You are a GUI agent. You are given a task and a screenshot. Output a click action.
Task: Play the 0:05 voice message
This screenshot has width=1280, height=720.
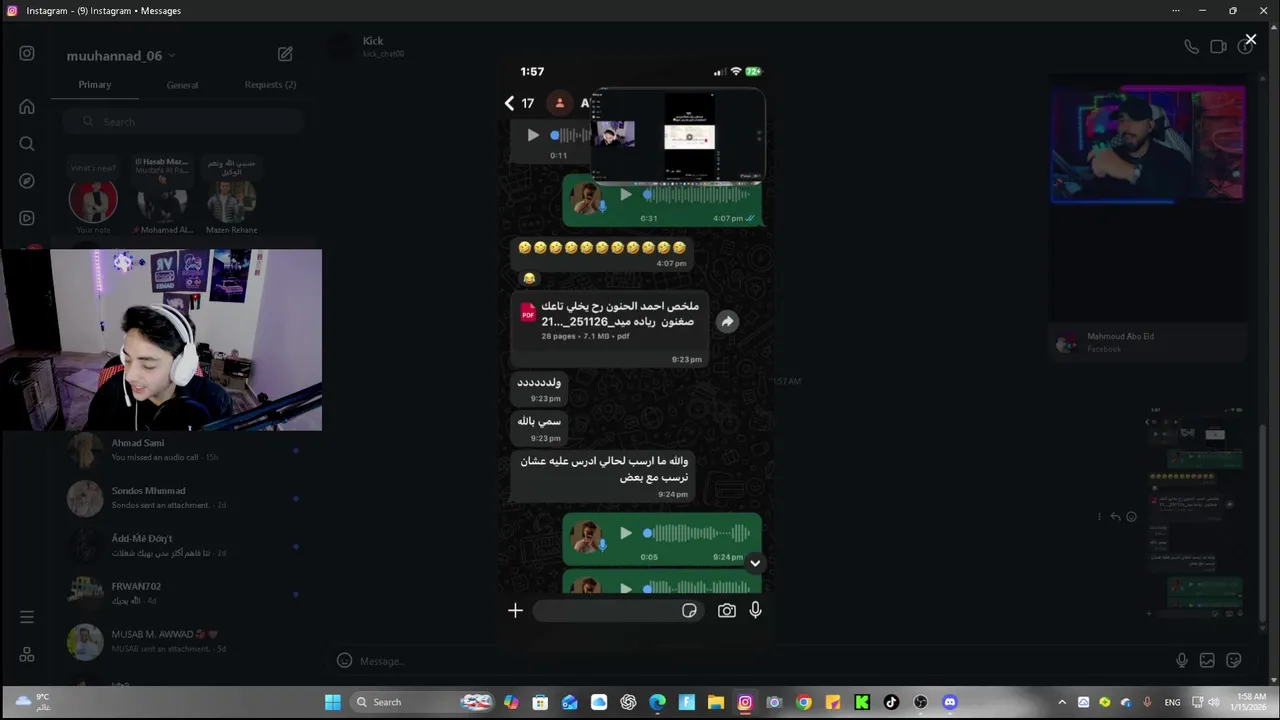pyautogui.click(x=626, y=533)
